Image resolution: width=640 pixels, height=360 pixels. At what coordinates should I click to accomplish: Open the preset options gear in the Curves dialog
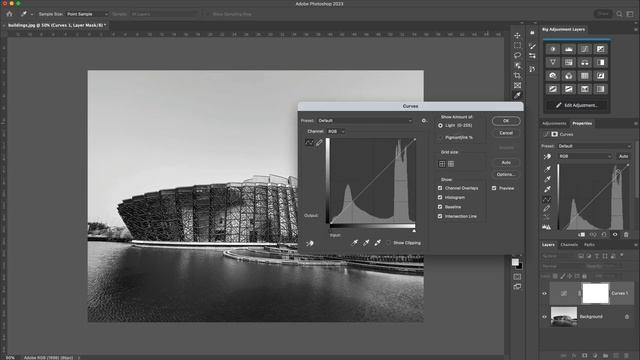tap(424, 120)
